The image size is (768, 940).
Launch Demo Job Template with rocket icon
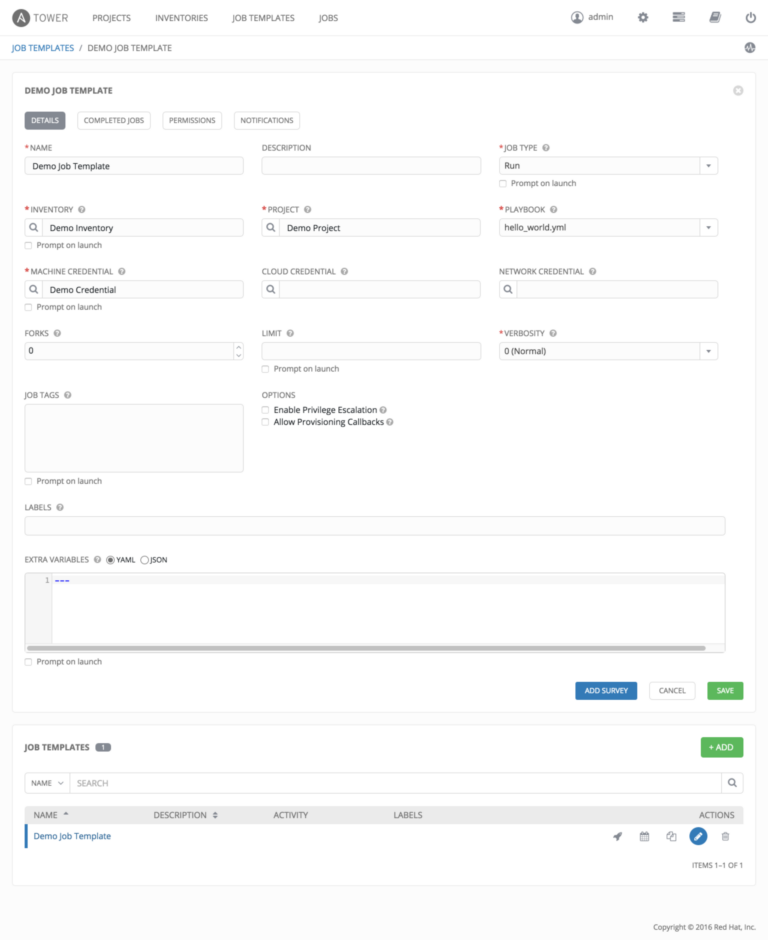618,836
